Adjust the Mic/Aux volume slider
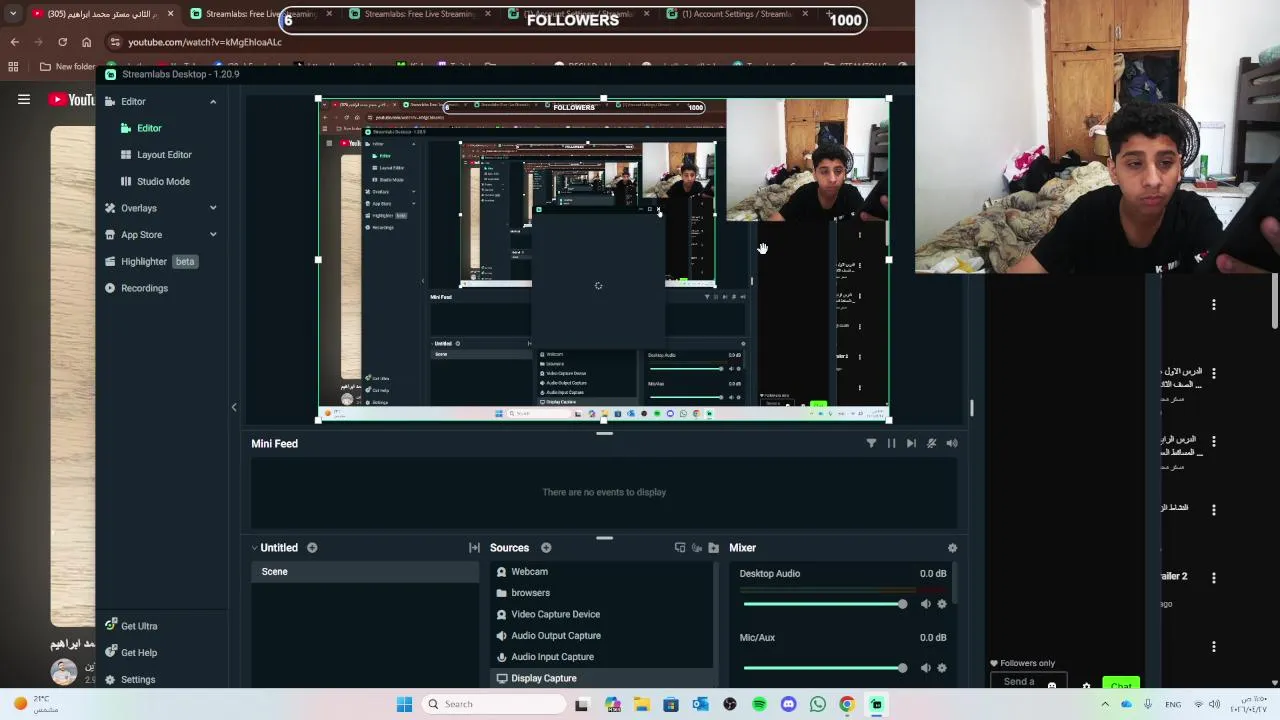This screenshot has width=1280, height=720. pyautogui.click(x=824, y=668)
